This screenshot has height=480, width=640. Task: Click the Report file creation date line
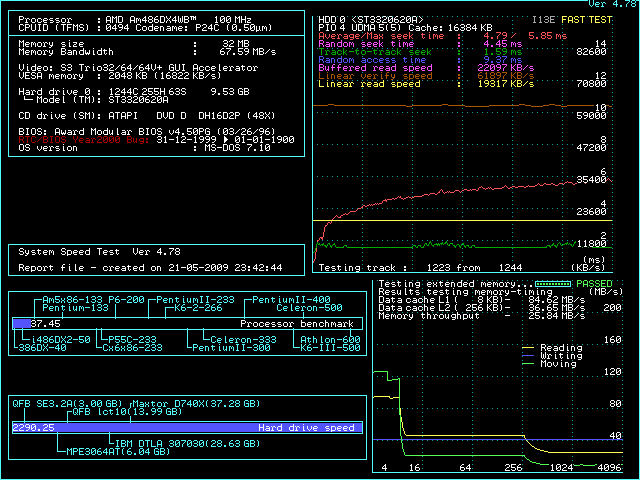pos(150,268)
